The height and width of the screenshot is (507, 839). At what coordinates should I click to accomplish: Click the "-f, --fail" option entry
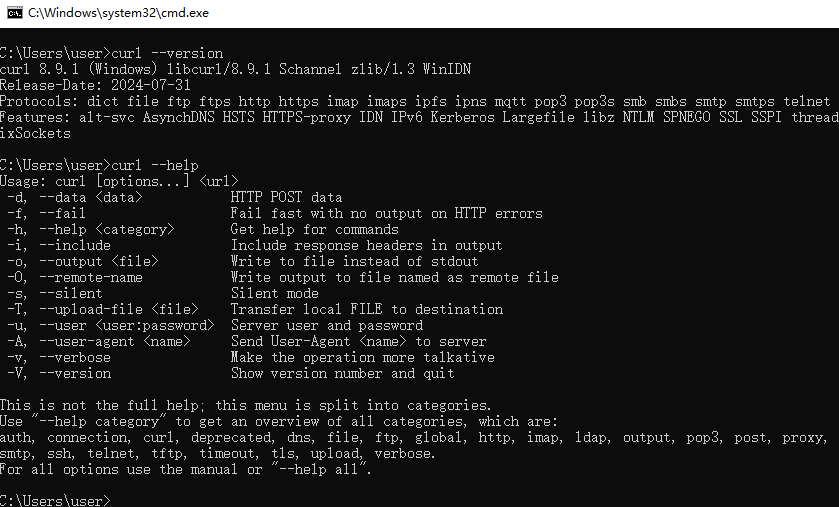tap(47, 213)
